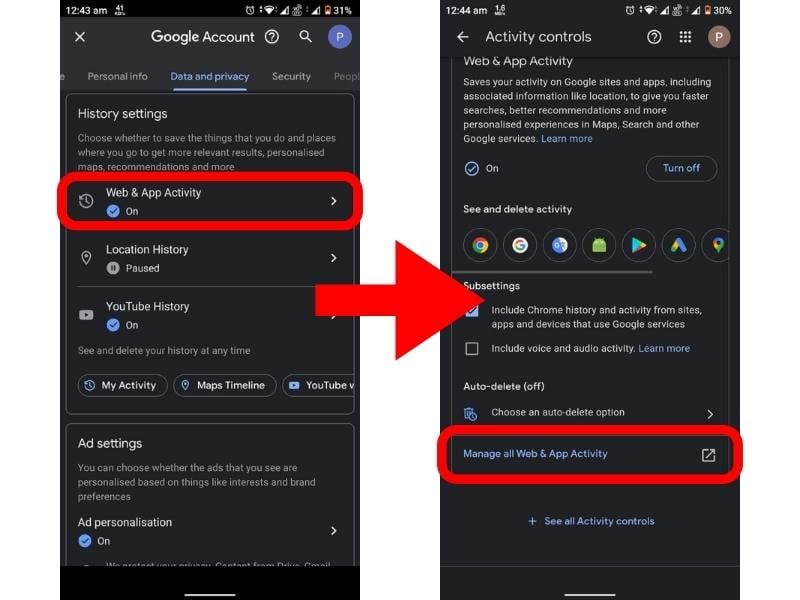The image size is (800, 600).
Task: Go back from the Activity controls screen
Action: coord(463,37)
